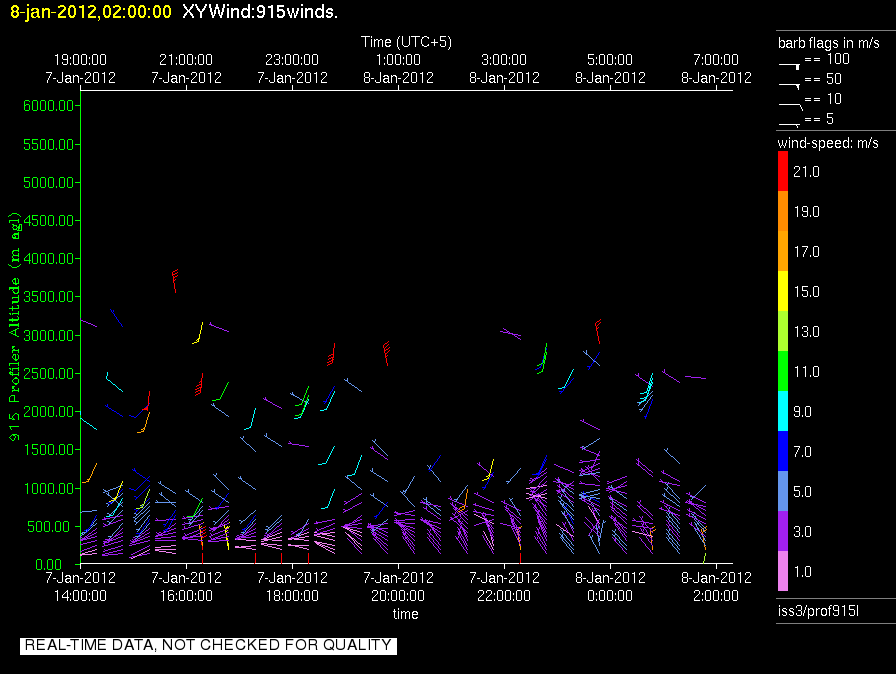
Task: Click the barb flags in m/s legend heading
Action: click(x=829, y=43)
